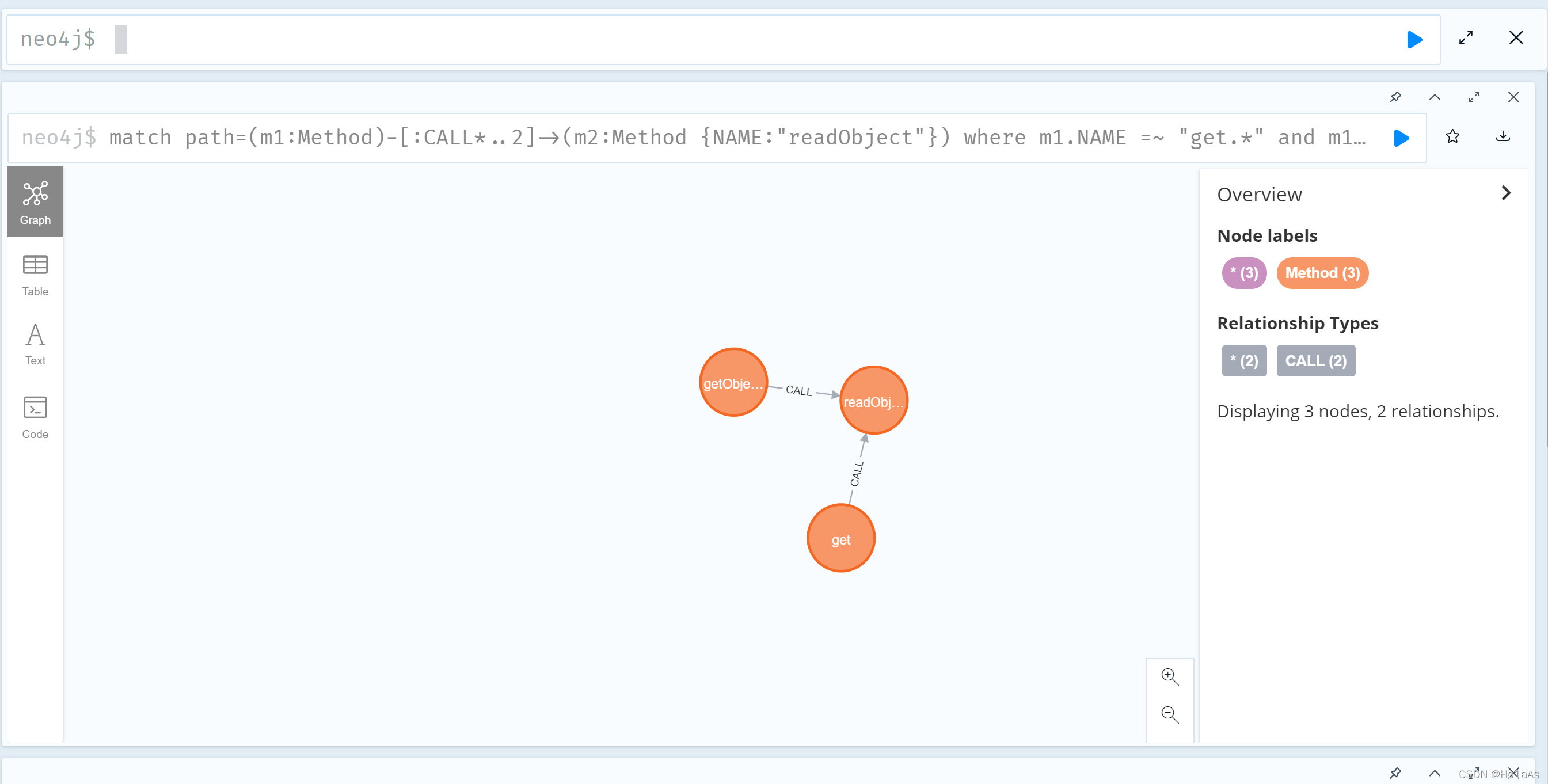Click the CALL (2) relationship type

1315,361
